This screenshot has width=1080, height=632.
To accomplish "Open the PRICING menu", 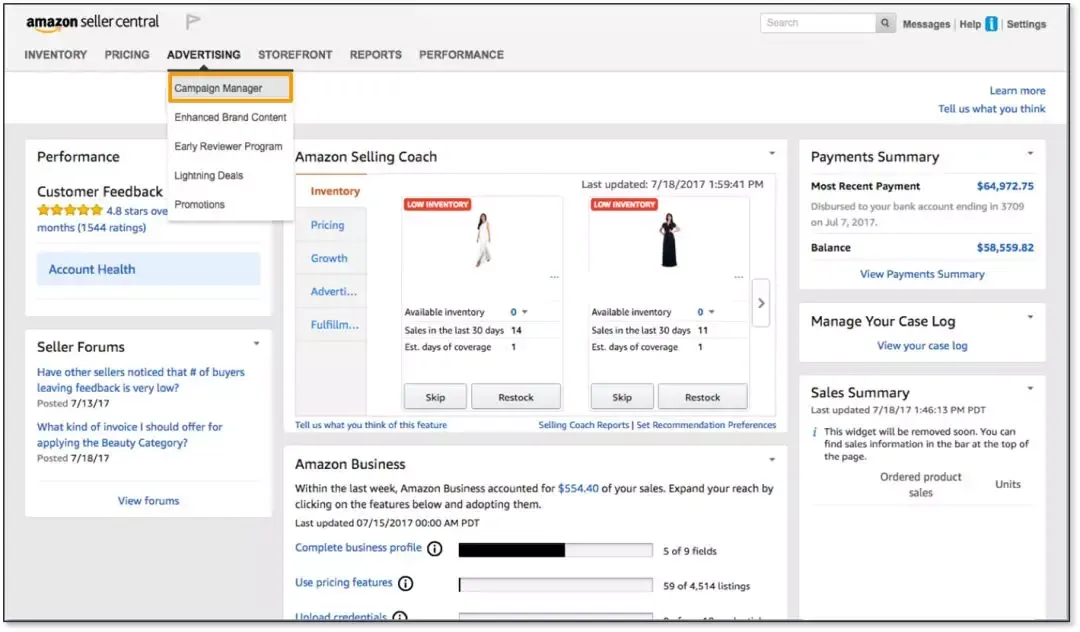I will pos(127,54).
